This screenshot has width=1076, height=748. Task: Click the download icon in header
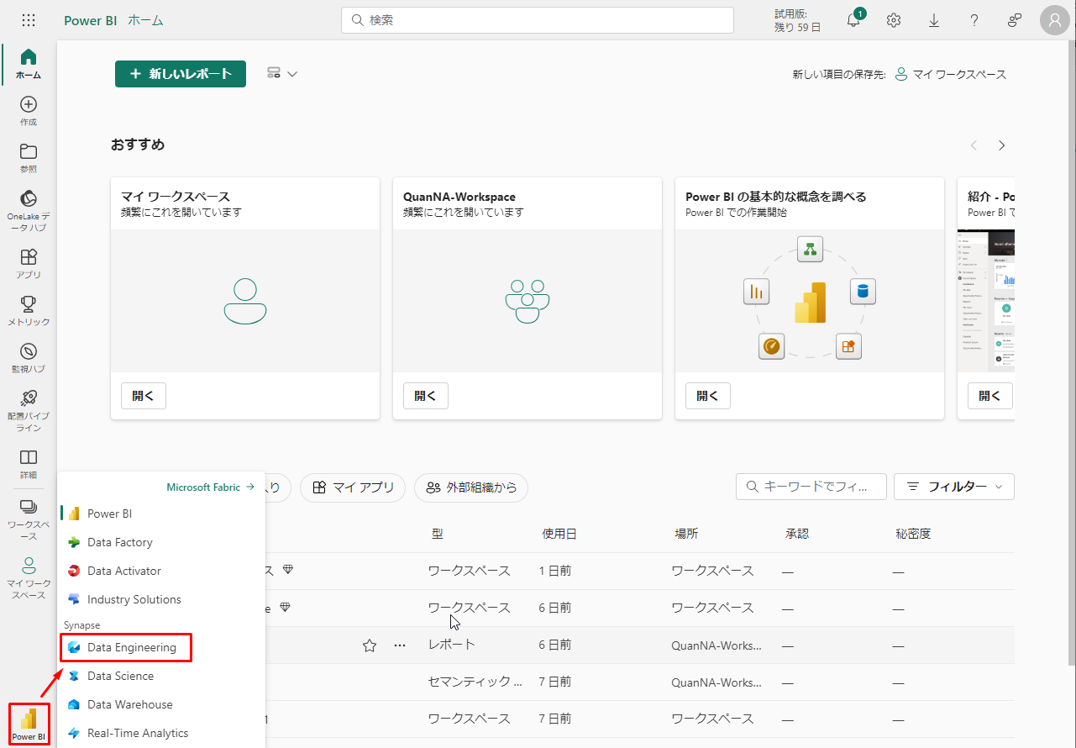(x=933, y=20)
